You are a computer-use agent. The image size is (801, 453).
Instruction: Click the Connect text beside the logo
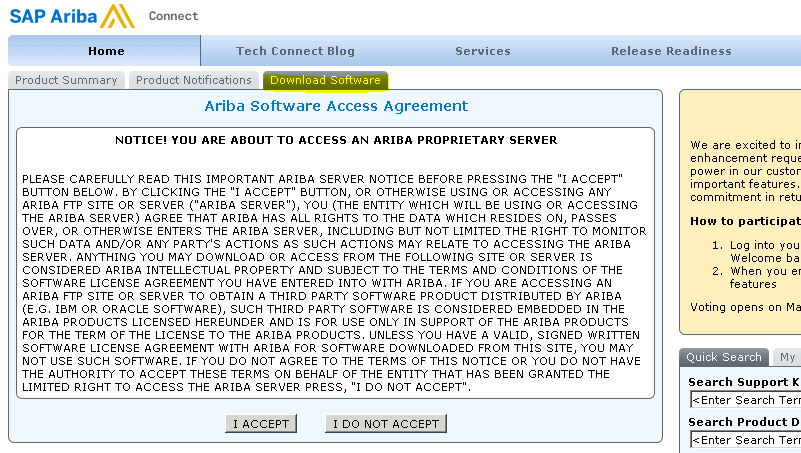(173, 16)
